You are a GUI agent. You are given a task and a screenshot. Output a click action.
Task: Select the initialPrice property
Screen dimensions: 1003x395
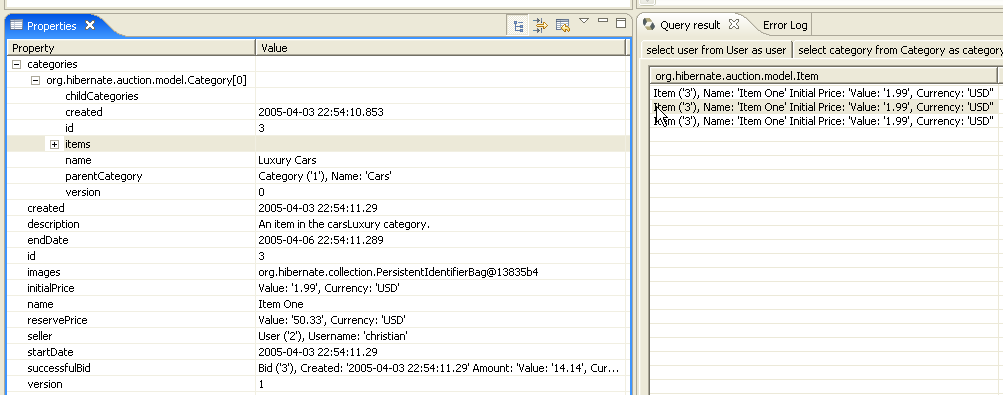click(51, 288)
